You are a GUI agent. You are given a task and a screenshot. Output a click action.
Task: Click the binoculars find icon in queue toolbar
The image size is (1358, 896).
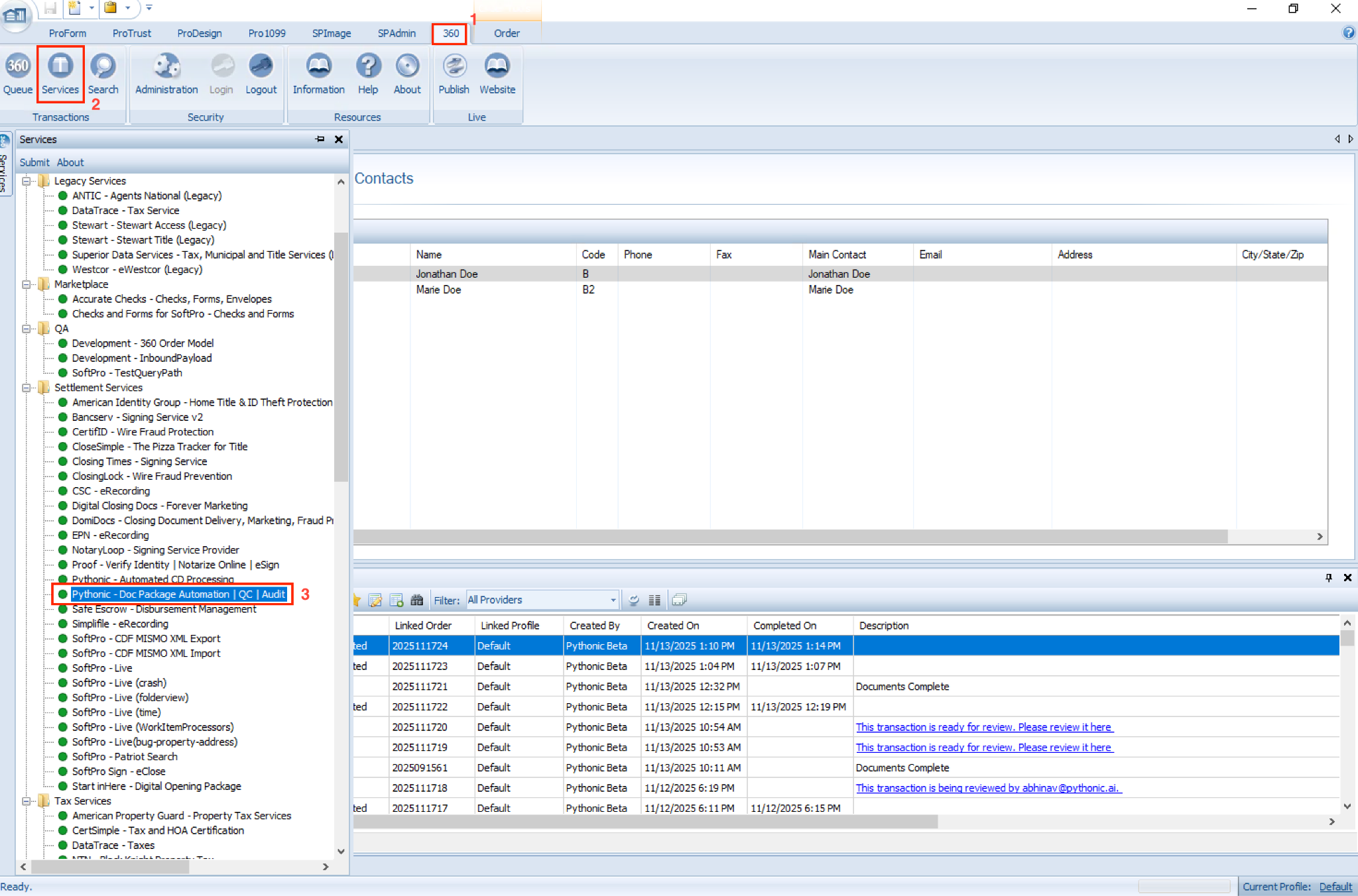point(416,600)
